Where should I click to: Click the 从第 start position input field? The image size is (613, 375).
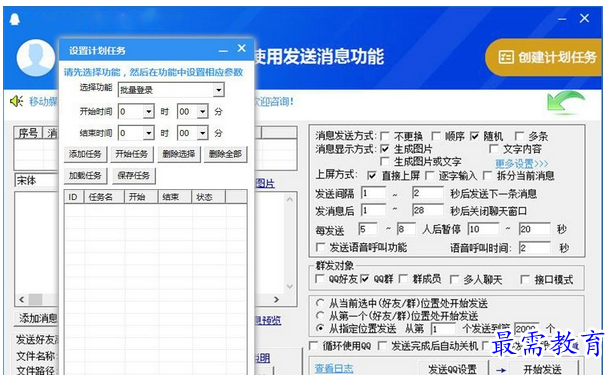443,329
